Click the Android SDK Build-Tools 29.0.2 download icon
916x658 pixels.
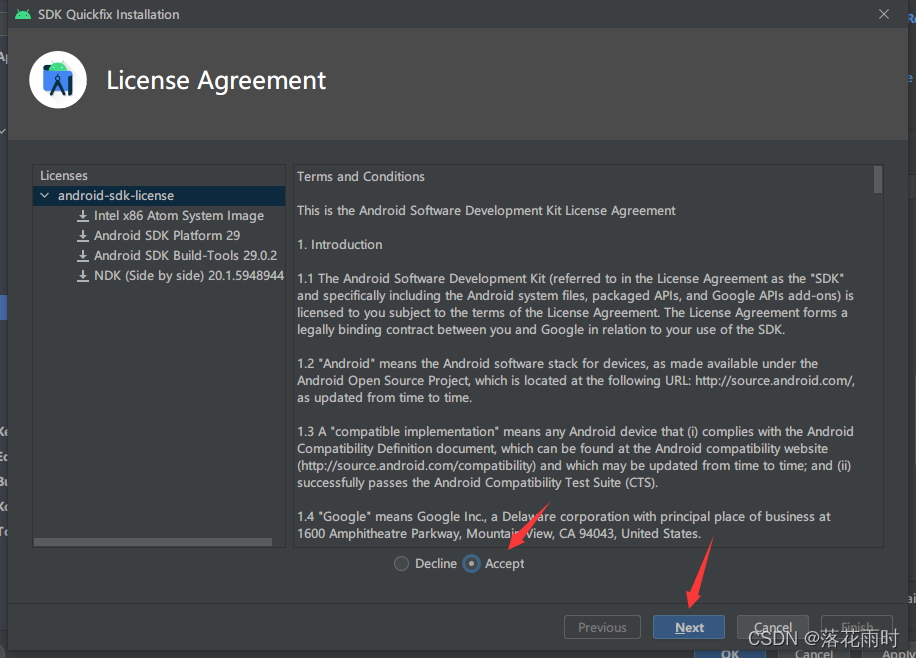pyautogui.click(x=83, y=256)
